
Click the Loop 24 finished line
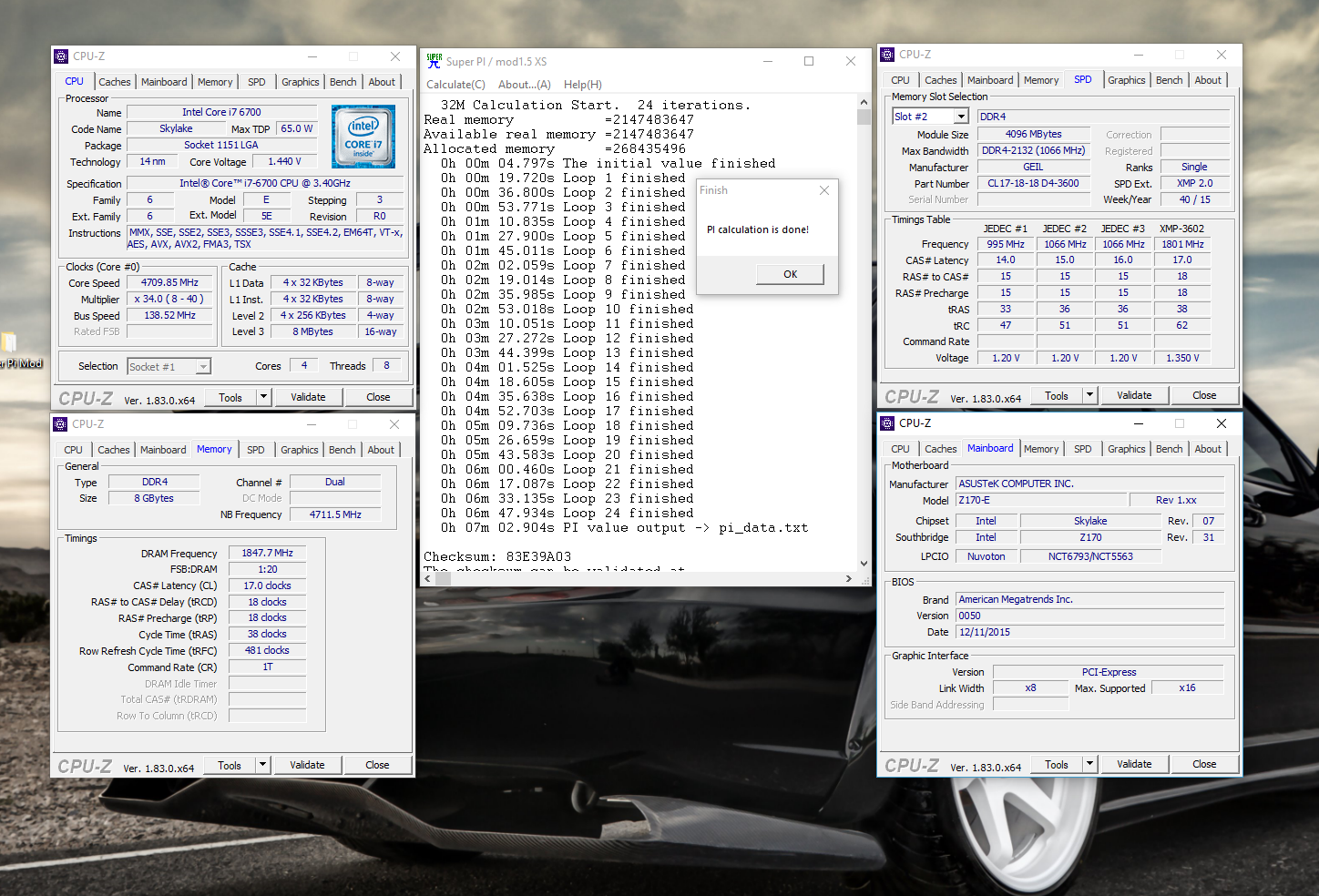[x=567, y=513]
